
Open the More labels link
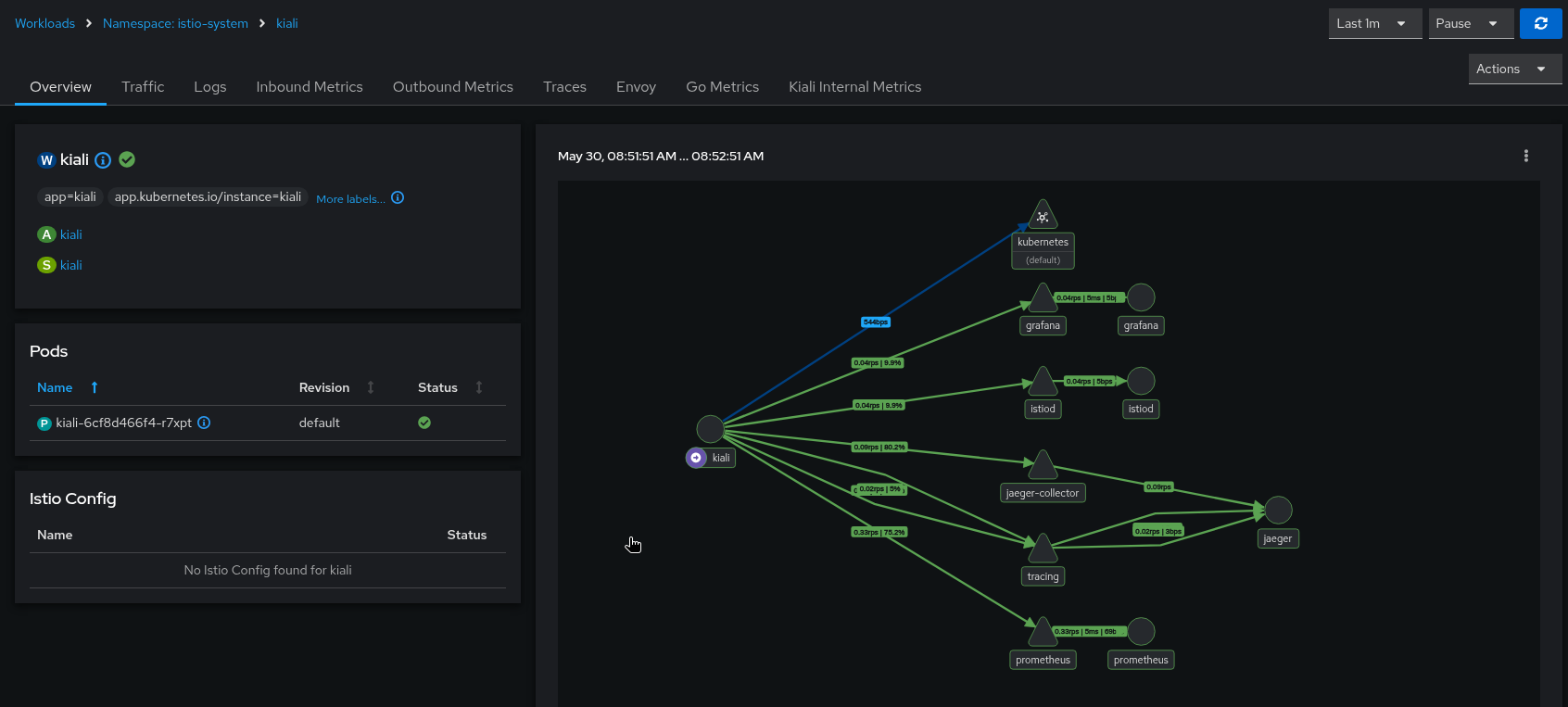point(350,198)
